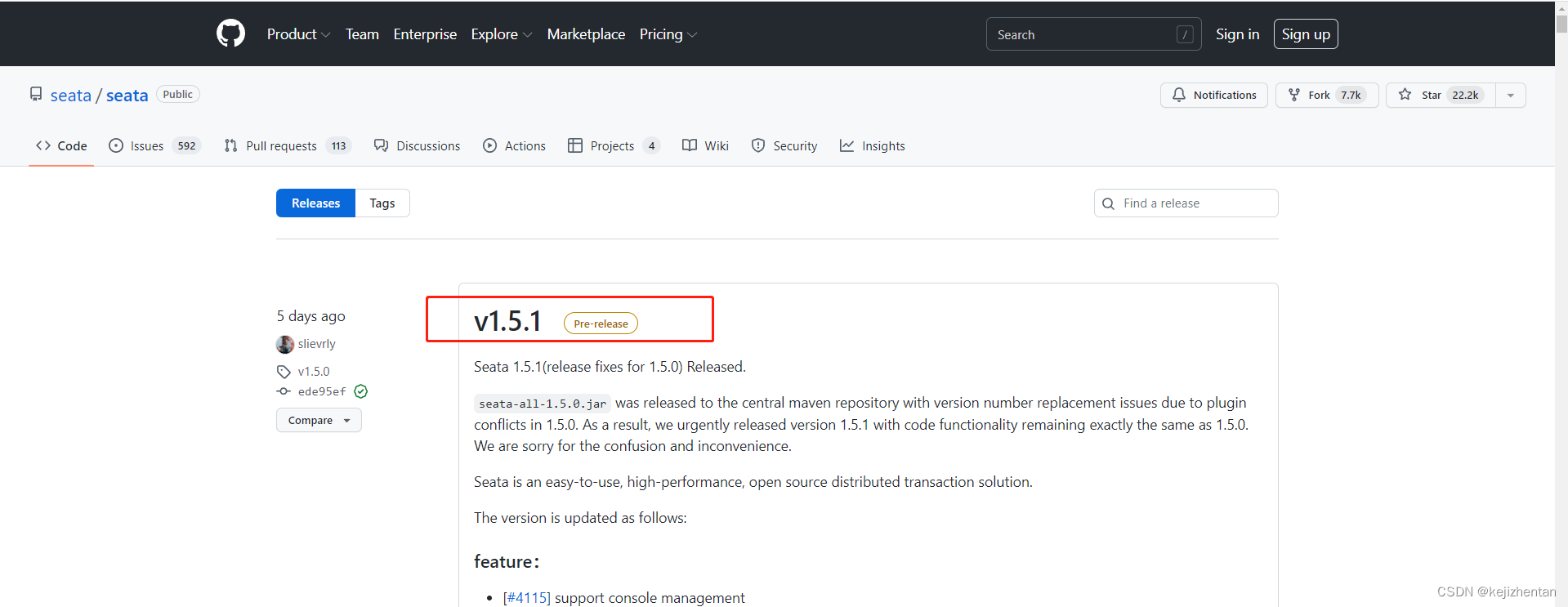Open the Product dropdown menu

pos(298,34)
